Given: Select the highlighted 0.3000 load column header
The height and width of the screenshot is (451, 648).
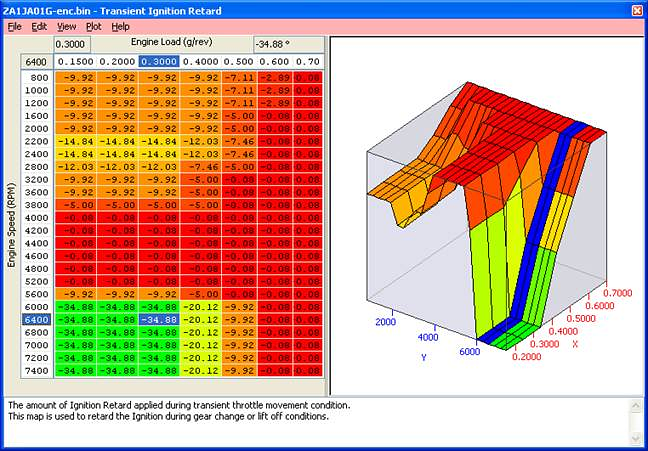Looking at the screenshot, I should (x=159, y=61).
